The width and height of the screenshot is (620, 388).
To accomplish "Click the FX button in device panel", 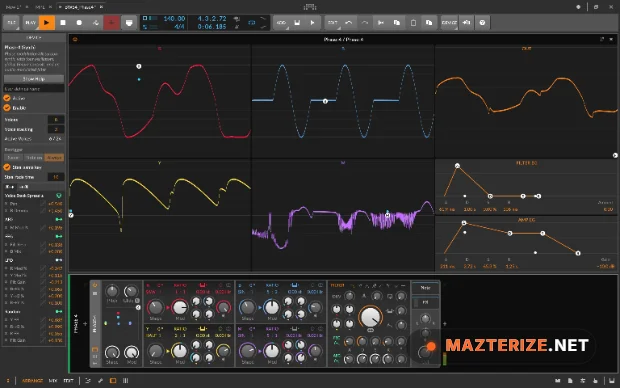I will coord(425,303).
